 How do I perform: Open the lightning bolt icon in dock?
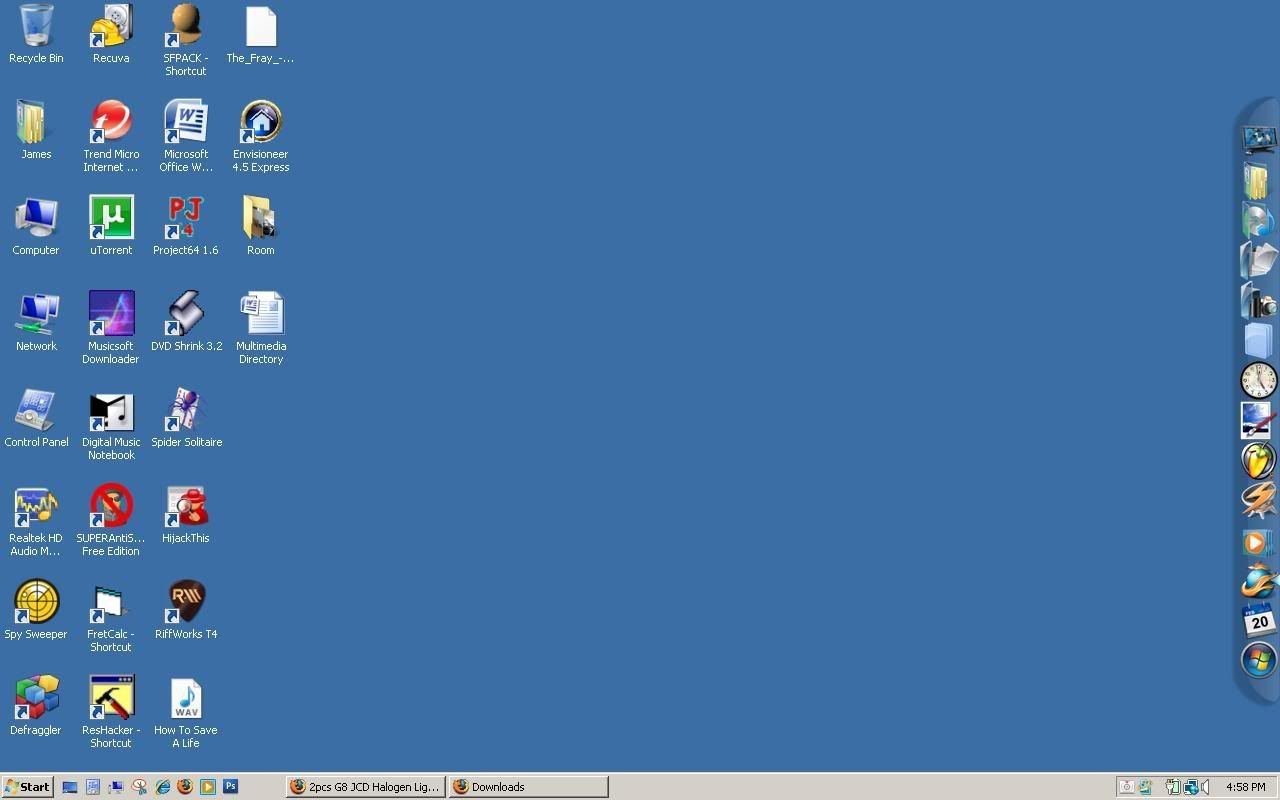tap(1258, 500)
